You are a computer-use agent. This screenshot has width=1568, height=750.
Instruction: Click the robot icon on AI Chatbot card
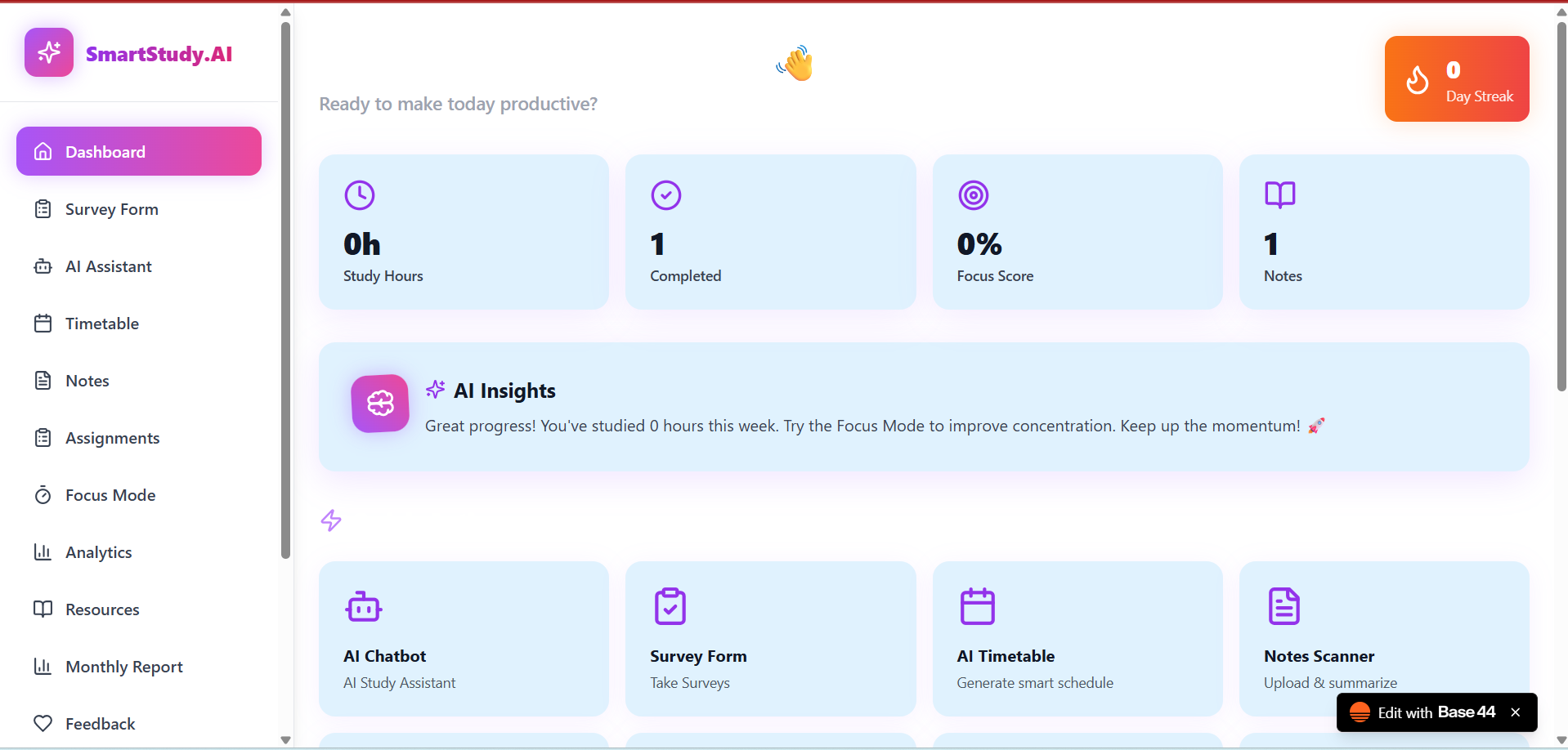point(364,606)
